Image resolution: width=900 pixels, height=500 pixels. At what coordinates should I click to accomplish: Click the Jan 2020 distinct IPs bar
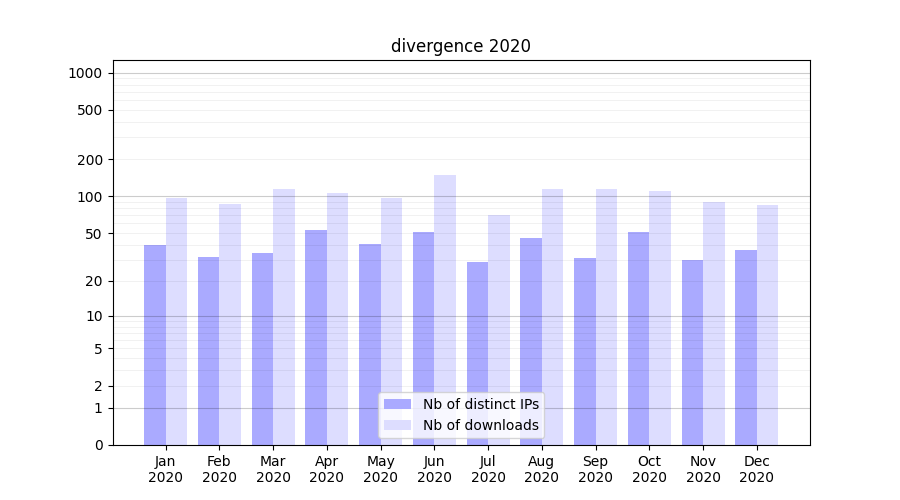155,345
